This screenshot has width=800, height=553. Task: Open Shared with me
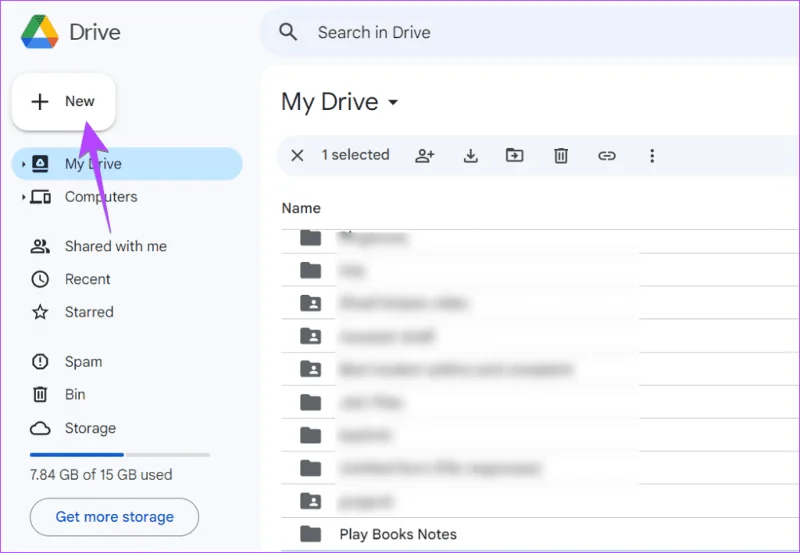click(115, 246)
